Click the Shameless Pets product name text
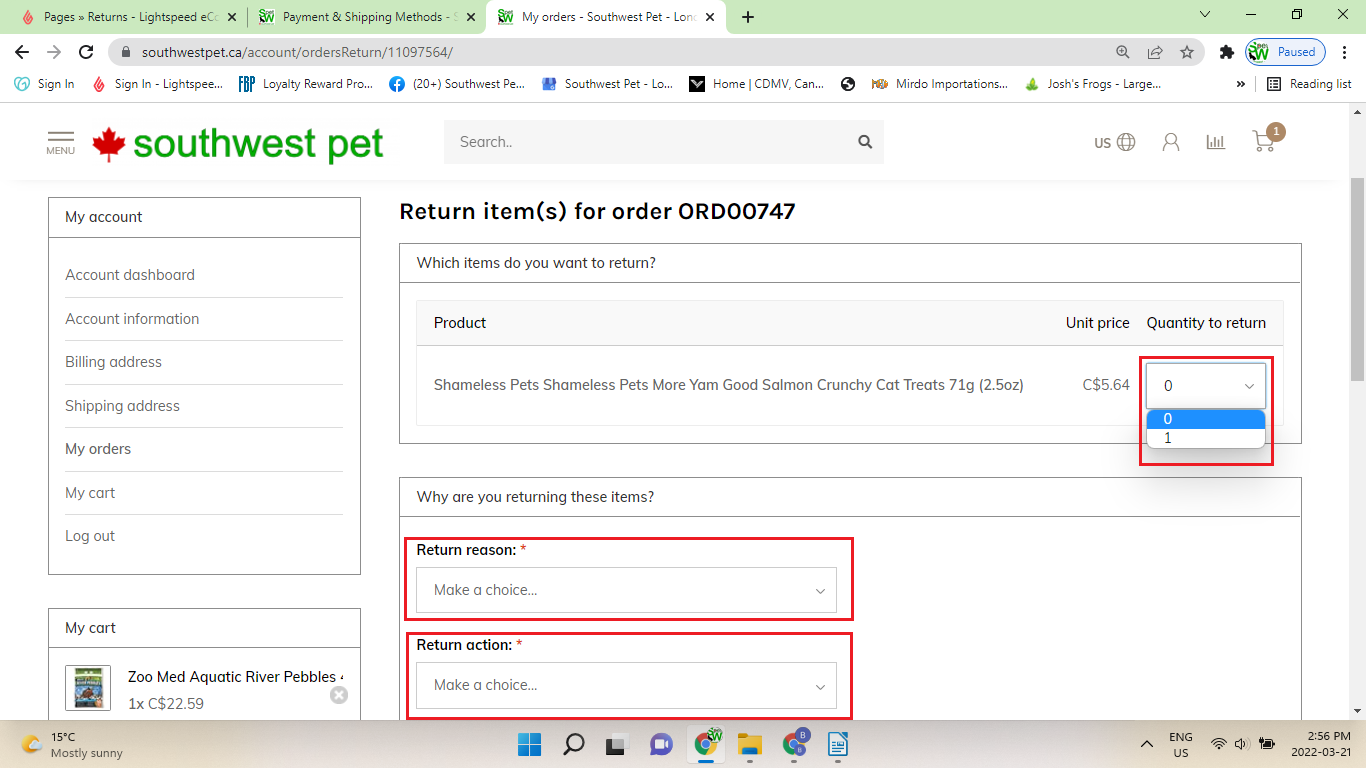 click(728, 385)
